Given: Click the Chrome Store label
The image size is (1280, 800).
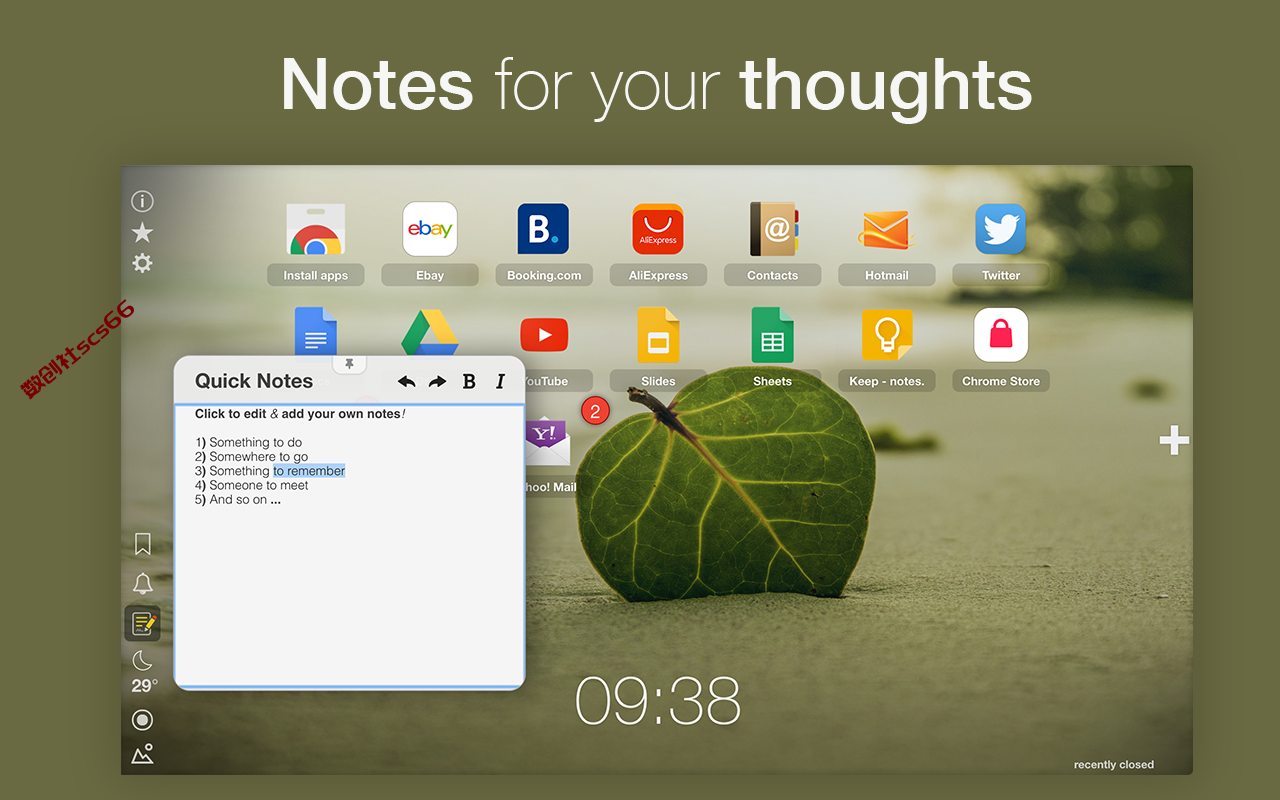Looking at the screenshot, I should [1001, 381].
